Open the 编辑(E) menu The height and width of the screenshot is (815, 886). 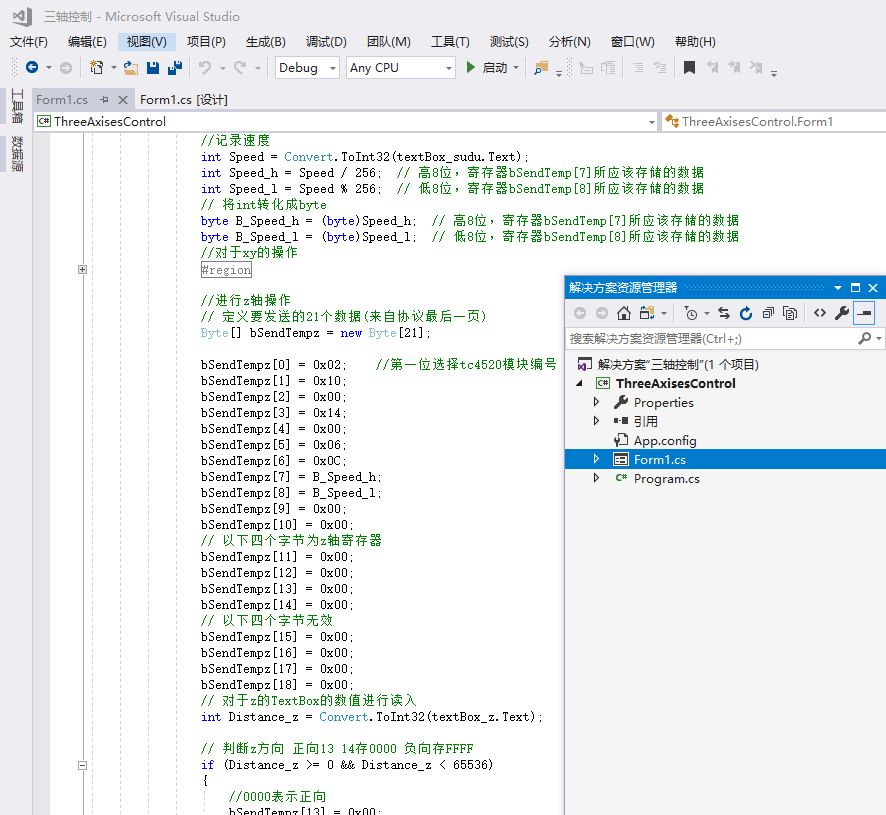point(87,42)
